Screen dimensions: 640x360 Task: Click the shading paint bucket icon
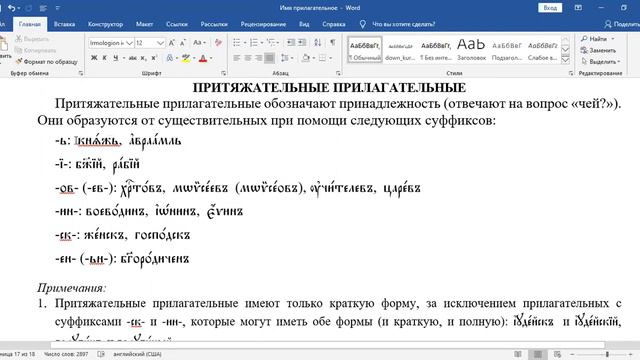pyautogui.click(x=306, y=58)
